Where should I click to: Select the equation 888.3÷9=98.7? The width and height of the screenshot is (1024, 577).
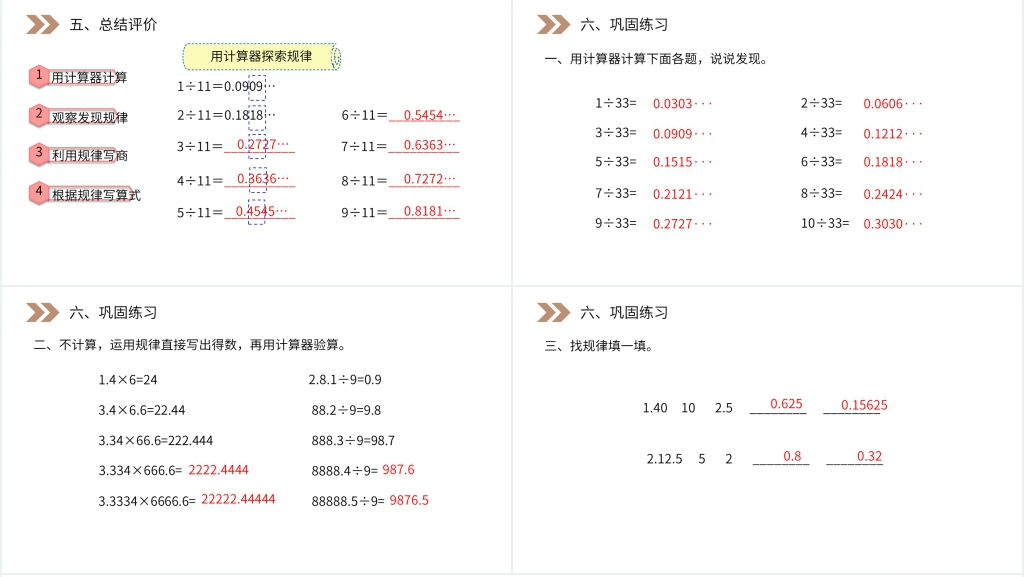point(353,441)
